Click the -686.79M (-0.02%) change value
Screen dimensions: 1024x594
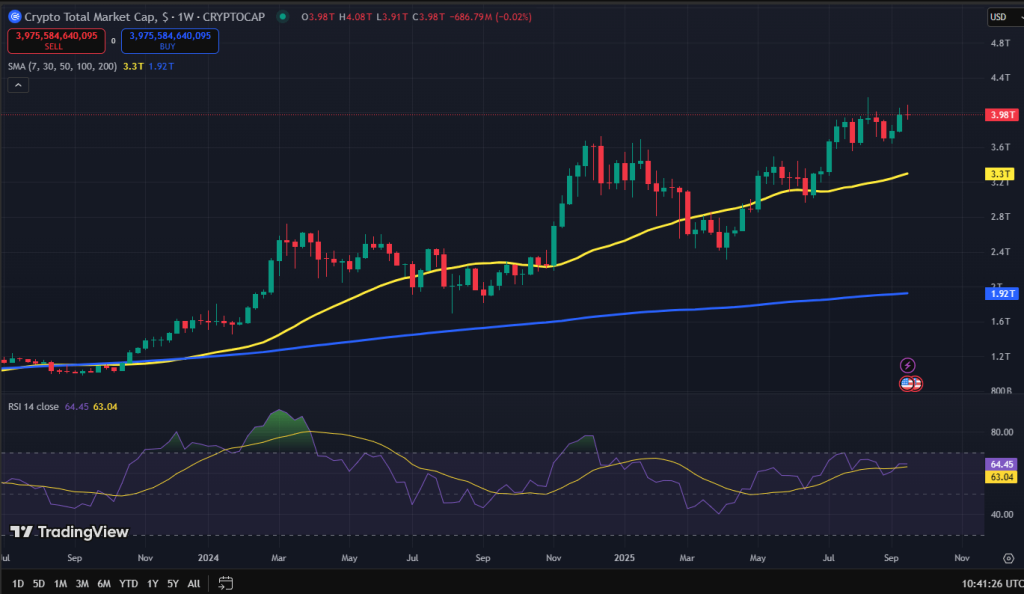tap(489, 17)
